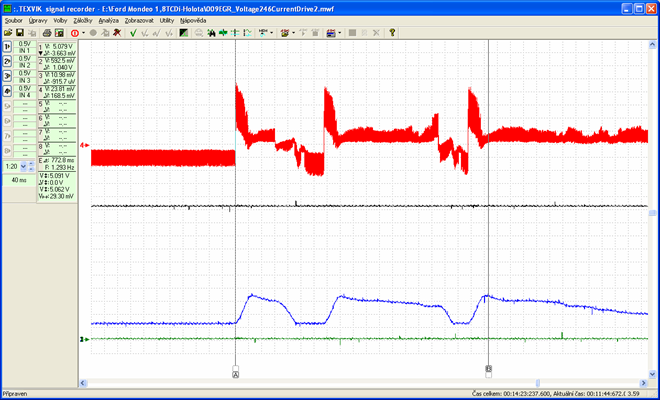The image size is (660, 400).
Task: Toggle channel 4 button on left panel
Action: (8, 91)
